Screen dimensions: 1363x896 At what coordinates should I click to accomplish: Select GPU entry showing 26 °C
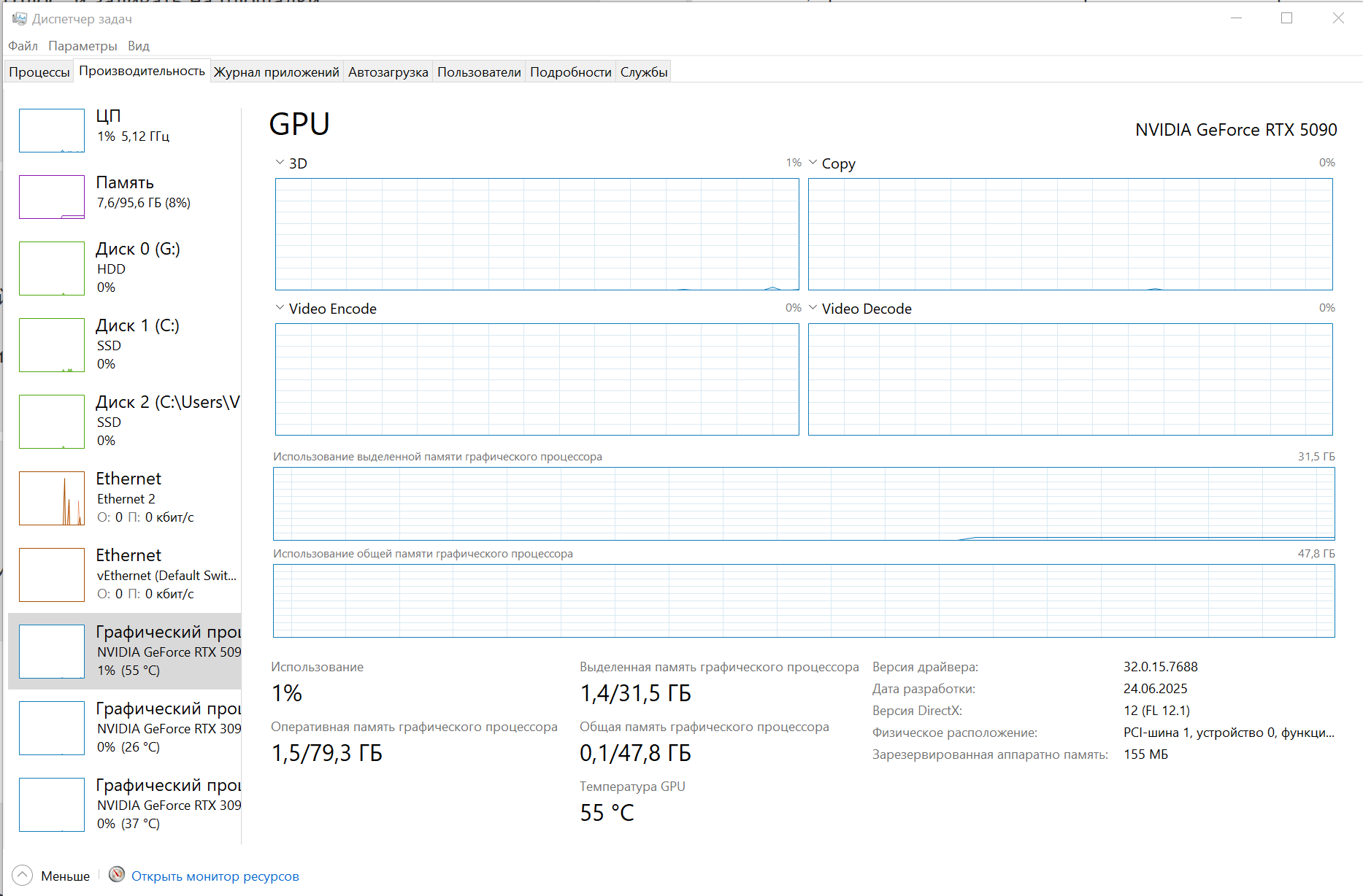tap(52, 728)
